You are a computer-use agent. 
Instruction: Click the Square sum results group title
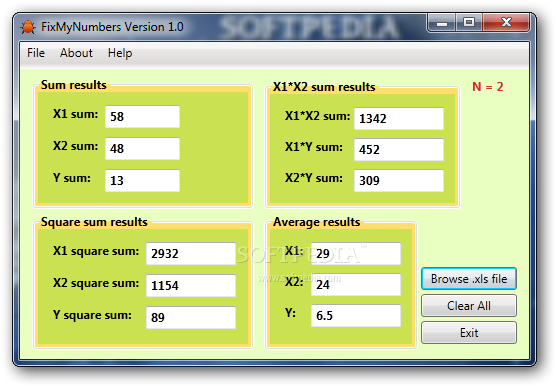coord(94,222)
